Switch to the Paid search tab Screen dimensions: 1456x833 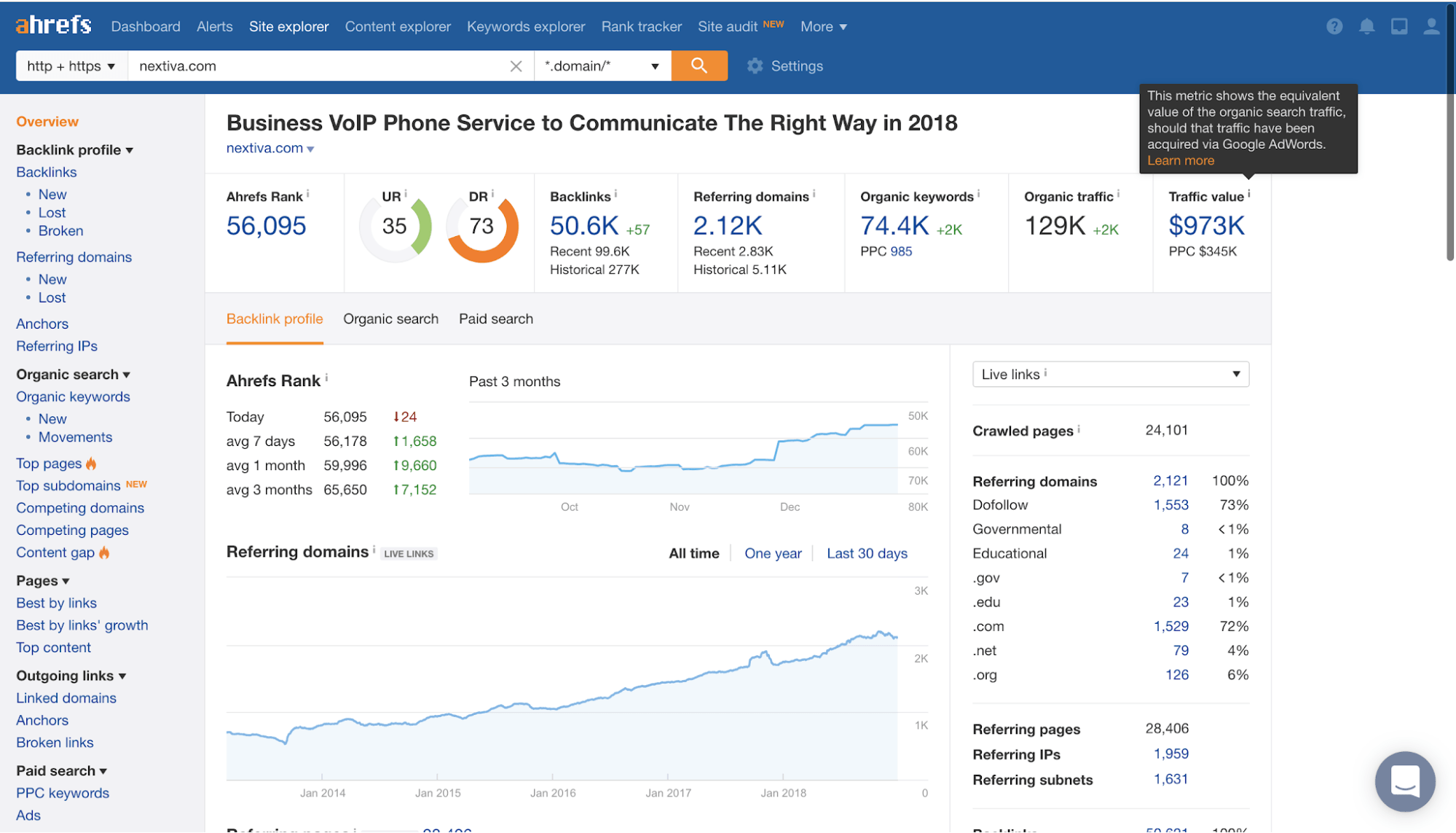pyautogui.click(x=495, y=318)
